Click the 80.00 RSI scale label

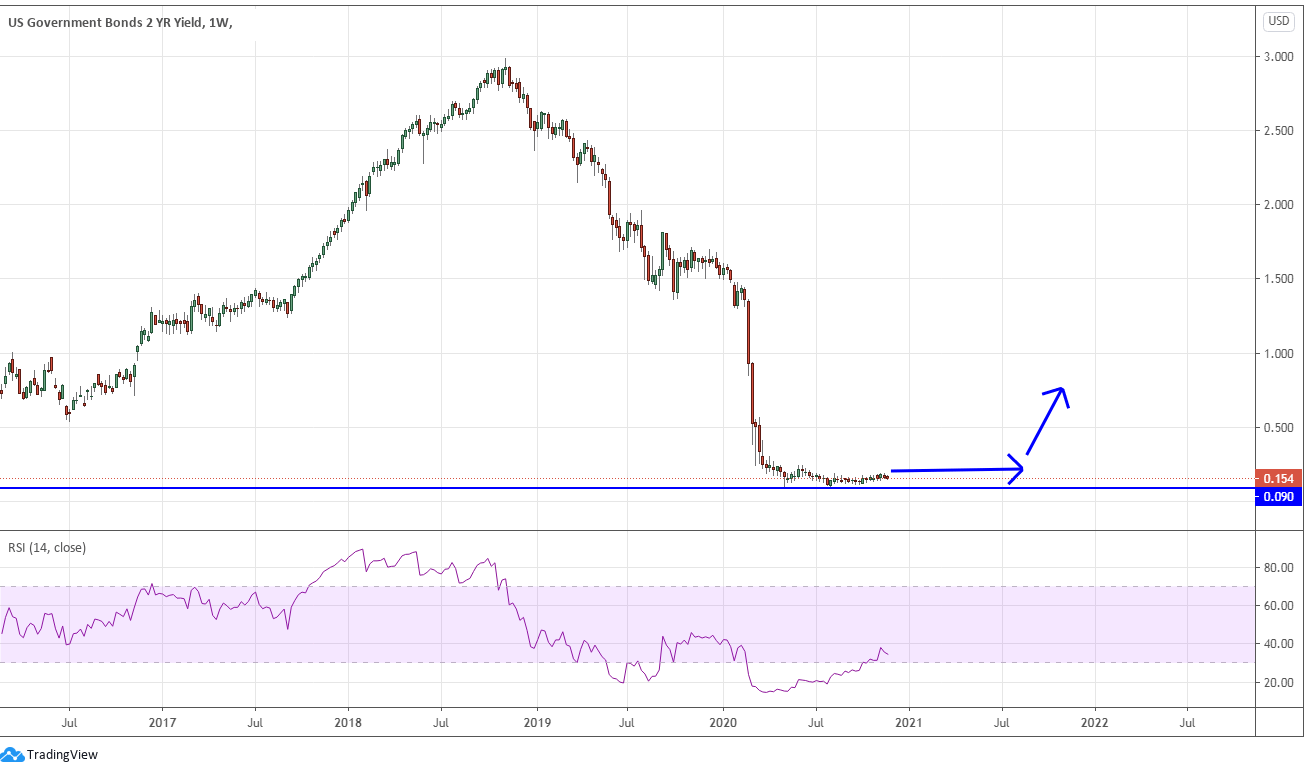(x=1279, y=567)
